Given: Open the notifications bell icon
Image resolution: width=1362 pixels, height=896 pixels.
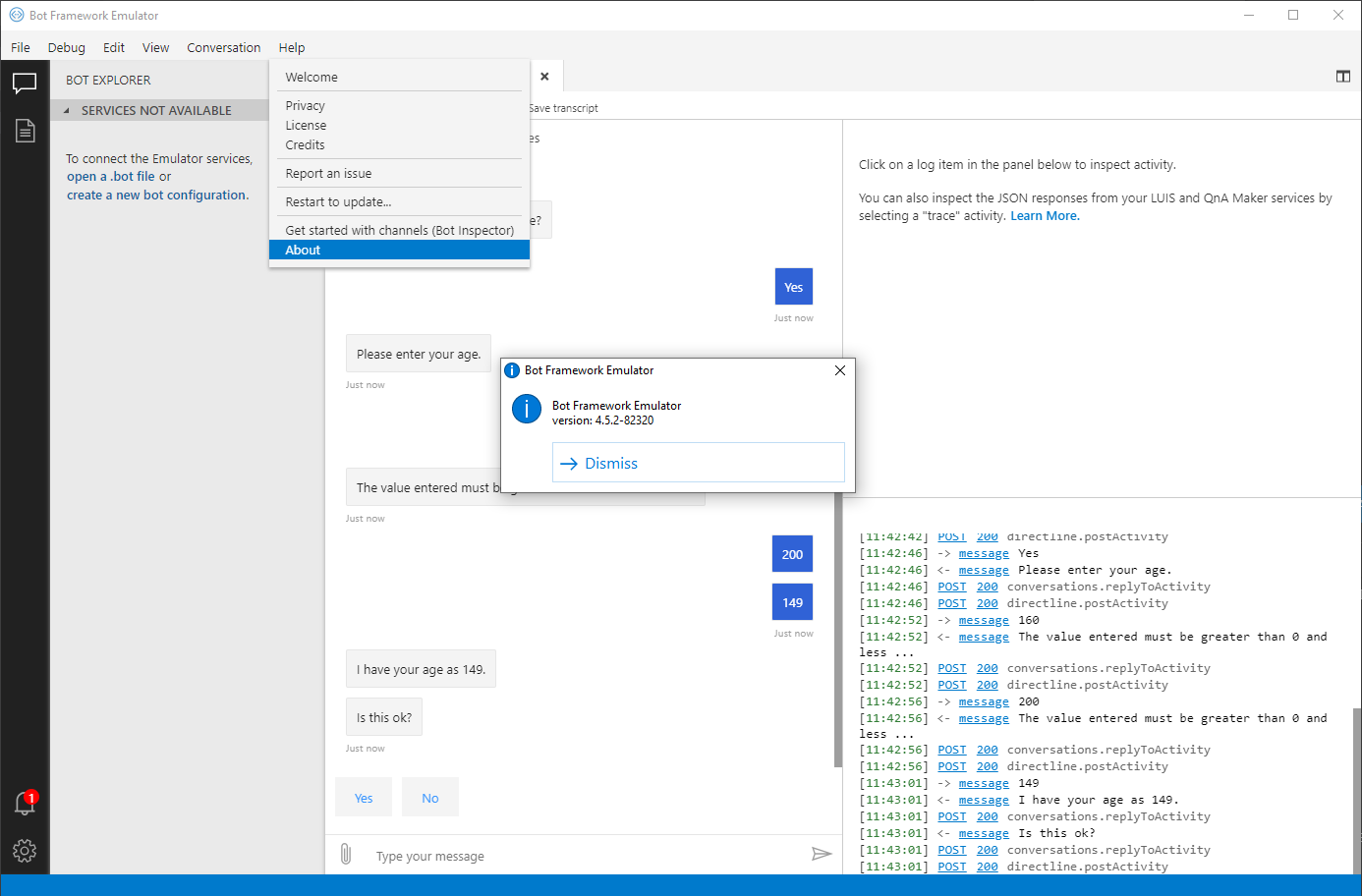Looking at the screenshot, I should 25,803.
